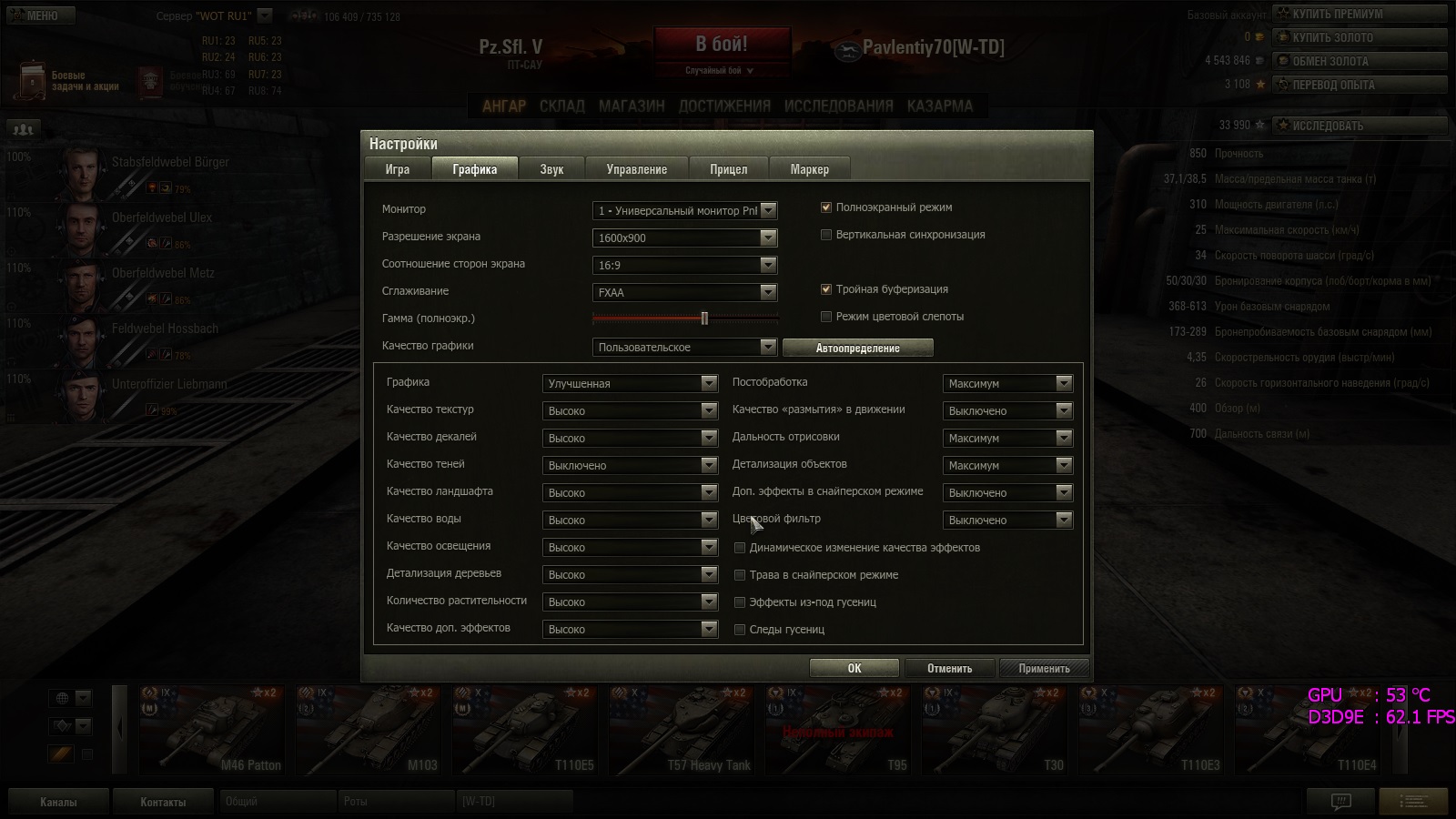The width and height of the screenshot is (1456, 819).
Task: Click the Гамма slider handle
Action: pos(704,318)
